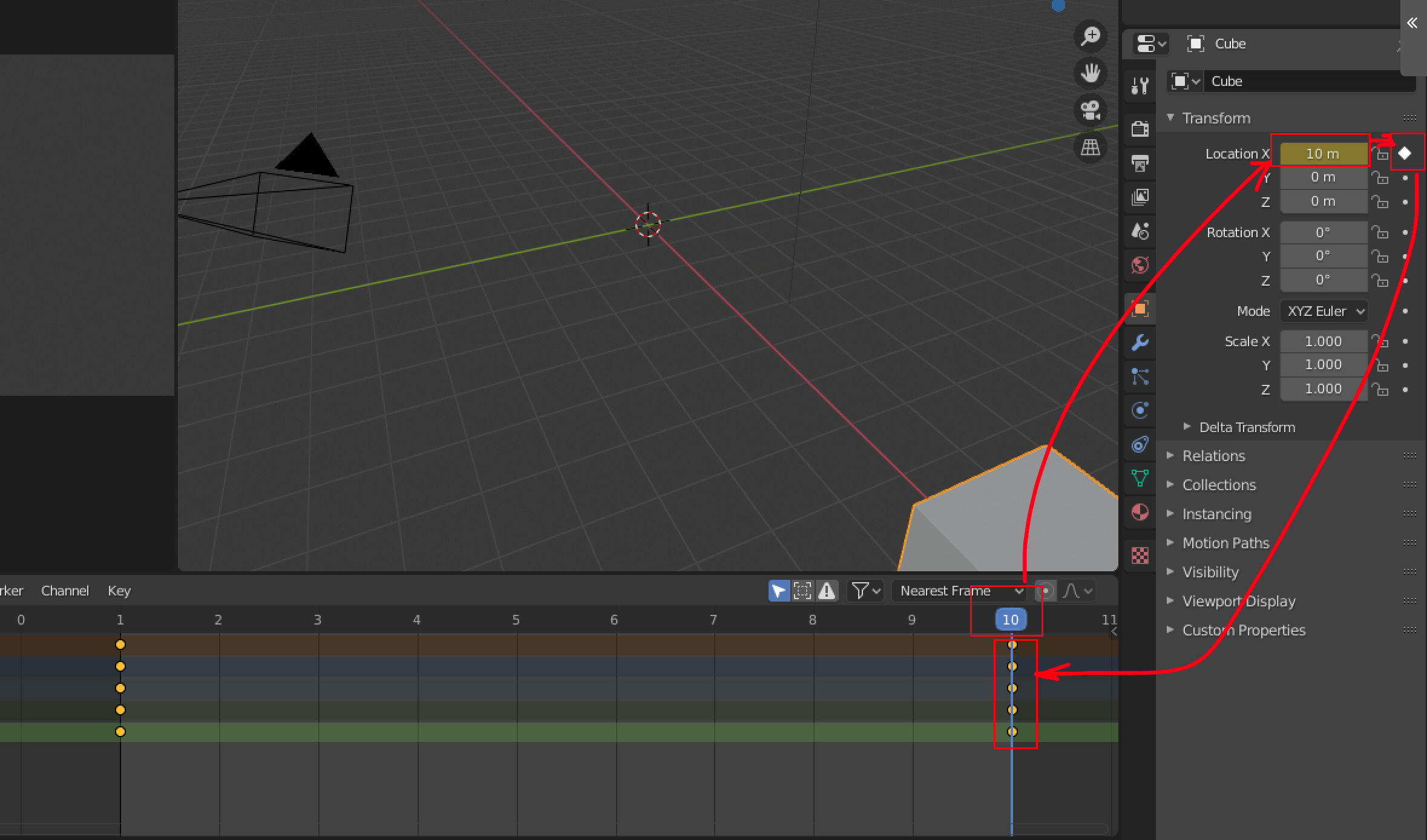The height and width of the screenshot is (840, 1427).
Task: Click the Rotation Z 0° field
Action: 1324,280
